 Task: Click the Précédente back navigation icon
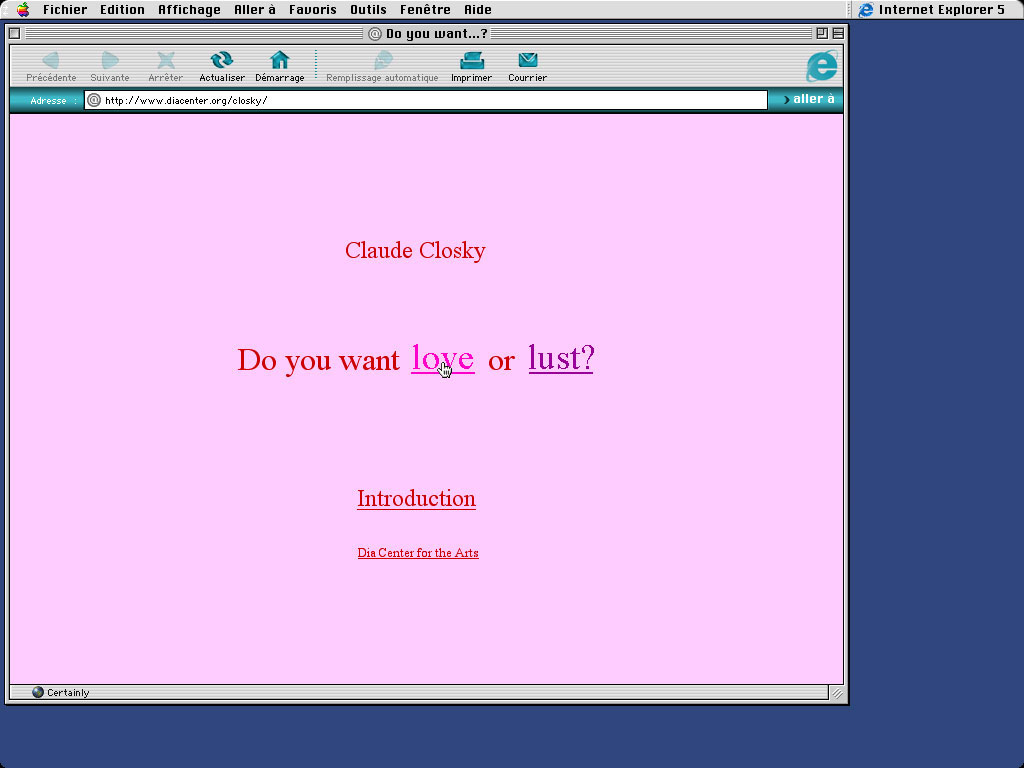(x=50, y=60)
